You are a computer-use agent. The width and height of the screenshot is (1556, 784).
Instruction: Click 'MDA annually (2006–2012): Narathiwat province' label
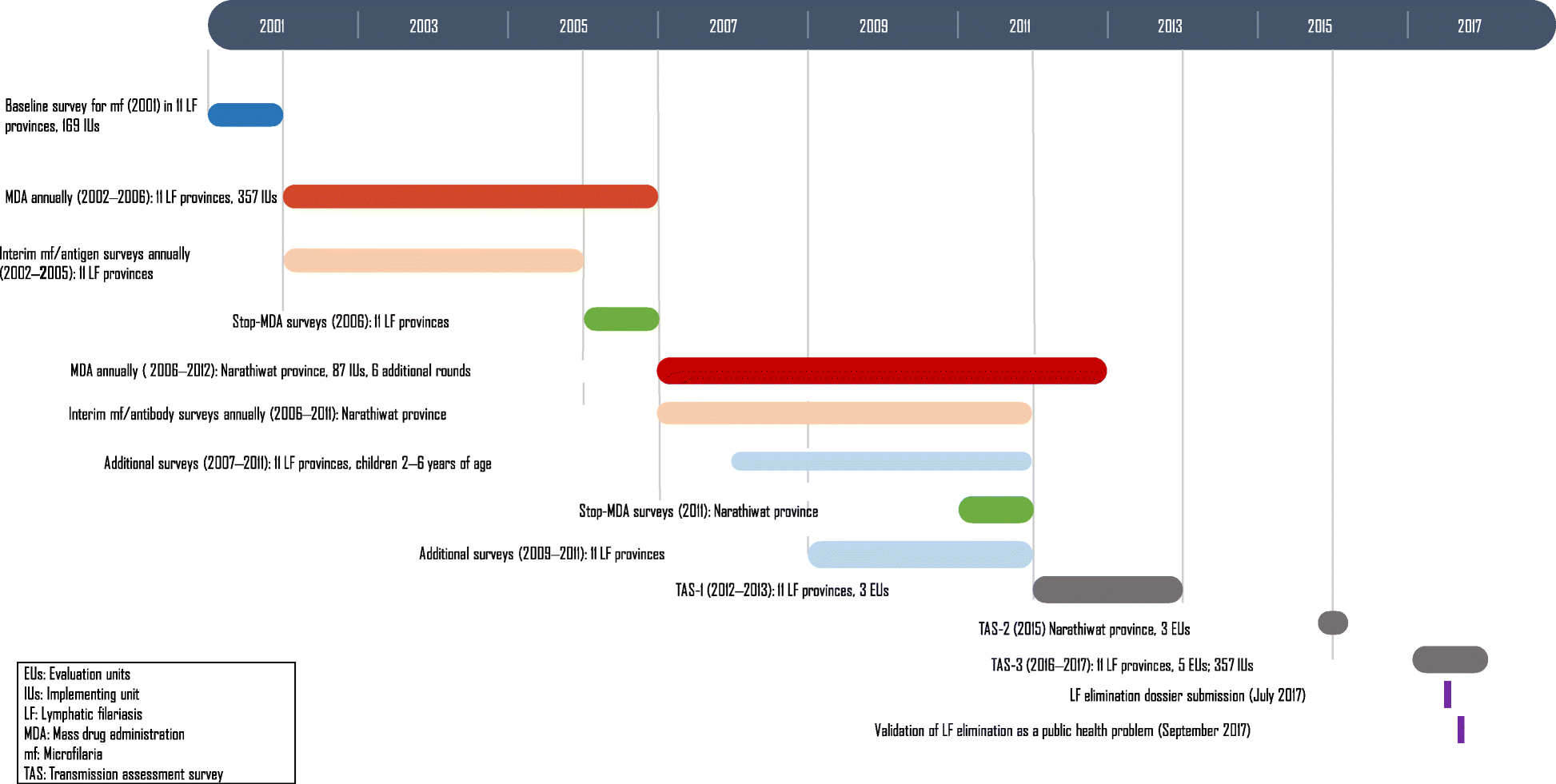[270, 371]
